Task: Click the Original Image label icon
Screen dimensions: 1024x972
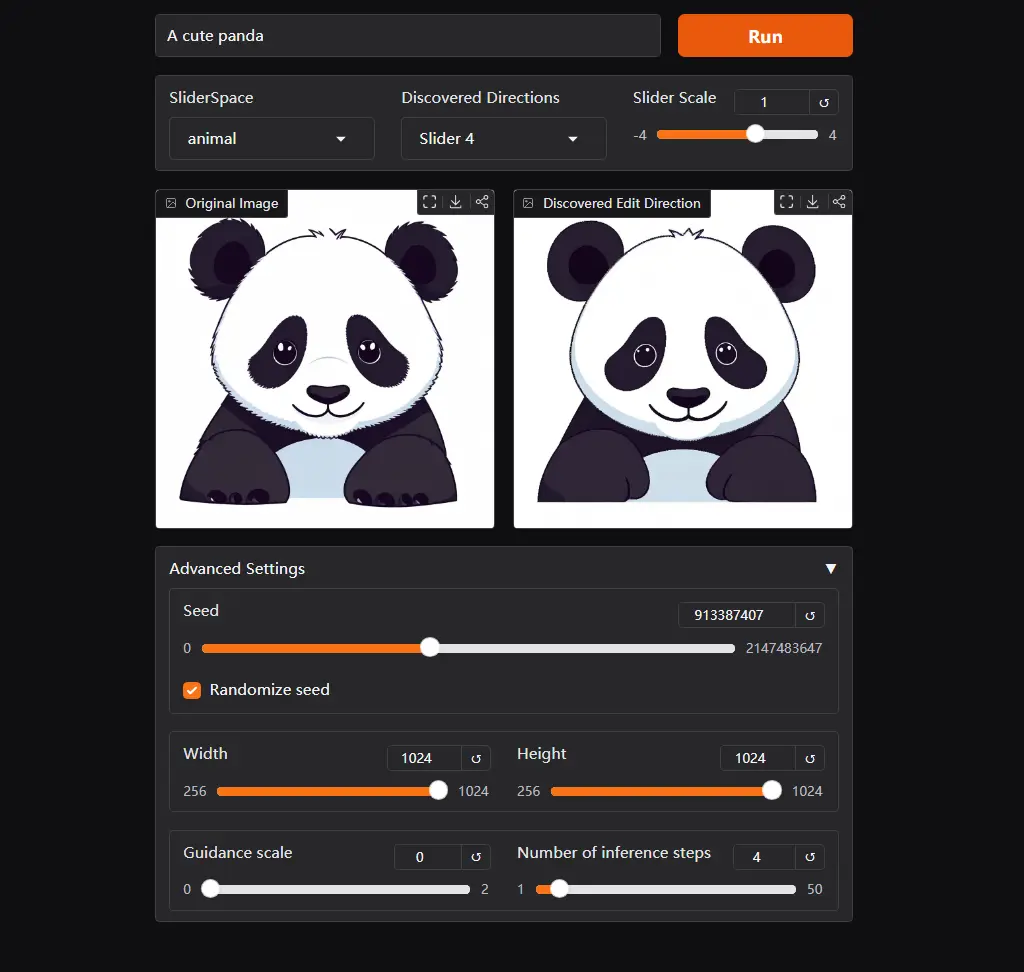Action: 171,203
